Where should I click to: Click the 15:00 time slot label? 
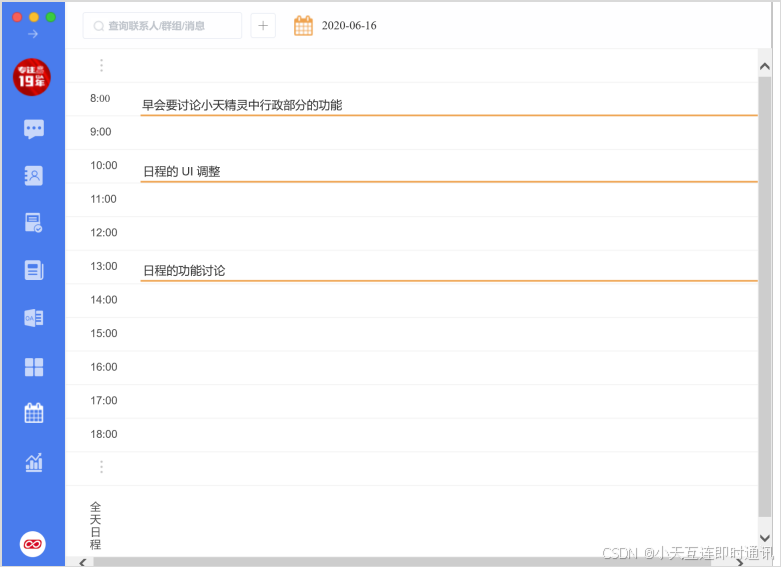coord(104,333)
